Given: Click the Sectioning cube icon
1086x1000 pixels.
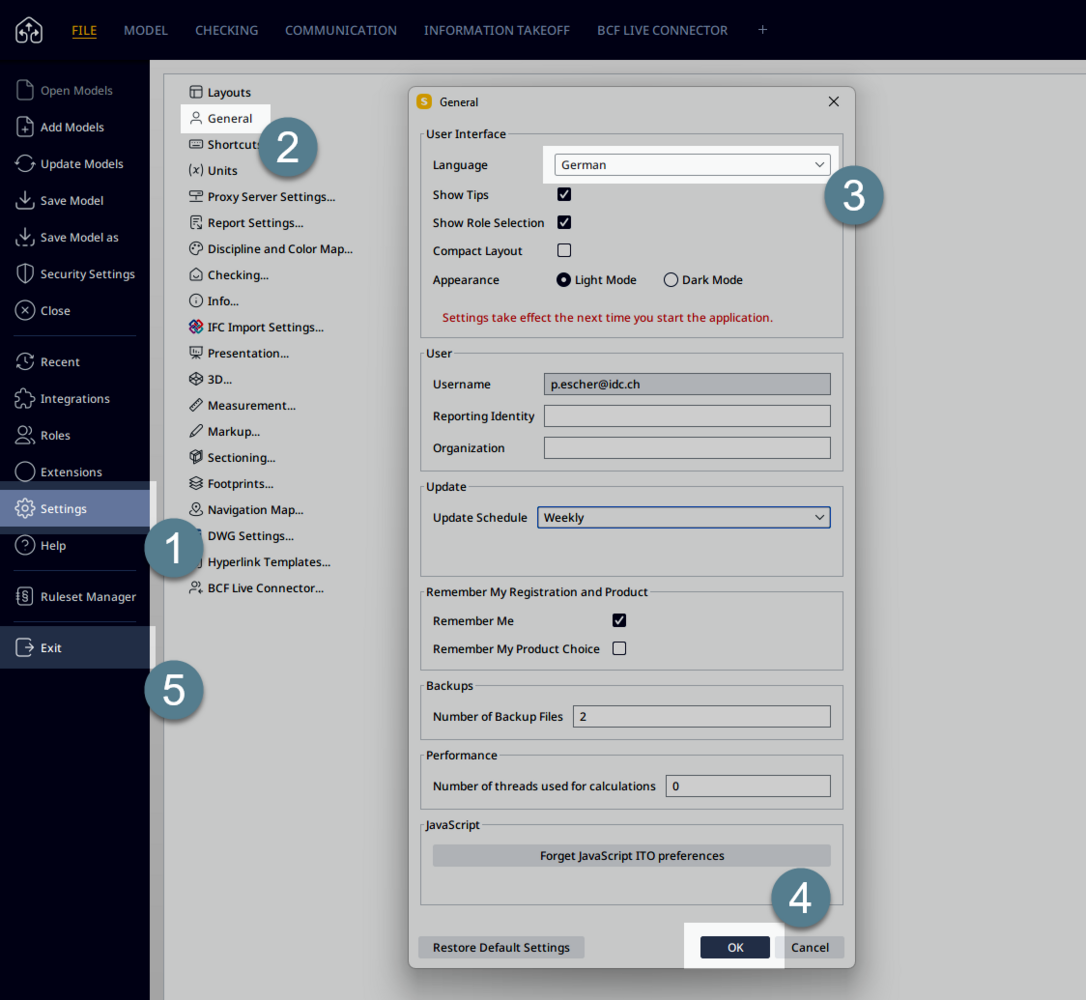Looking at the screenshot, I should [x=196, y=458].
